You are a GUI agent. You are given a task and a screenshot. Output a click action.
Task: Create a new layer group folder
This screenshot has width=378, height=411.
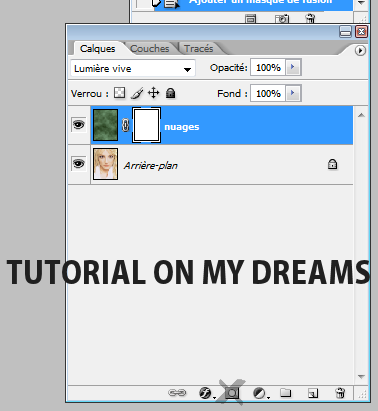point(286,393)
